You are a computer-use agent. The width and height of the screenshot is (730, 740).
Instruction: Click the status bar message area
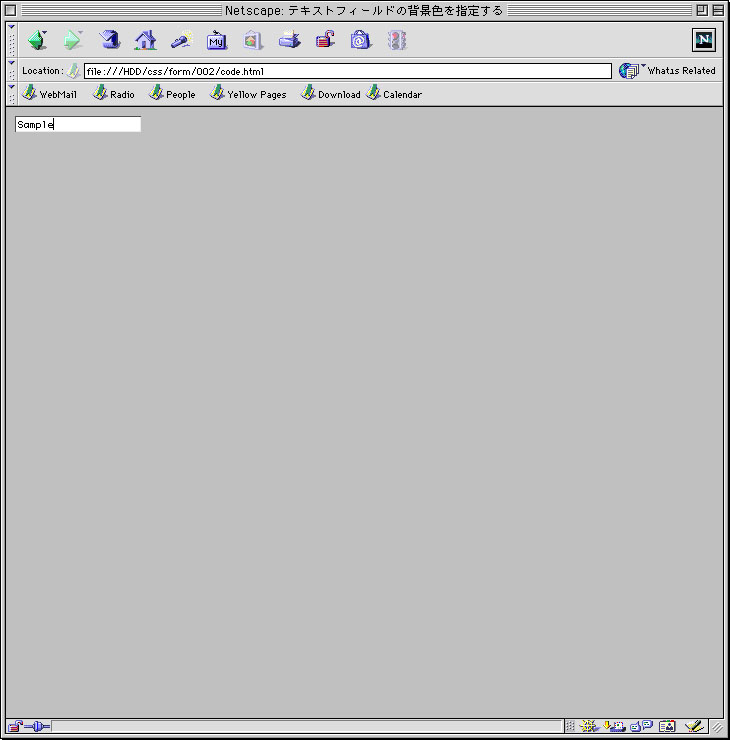[307, 726]
